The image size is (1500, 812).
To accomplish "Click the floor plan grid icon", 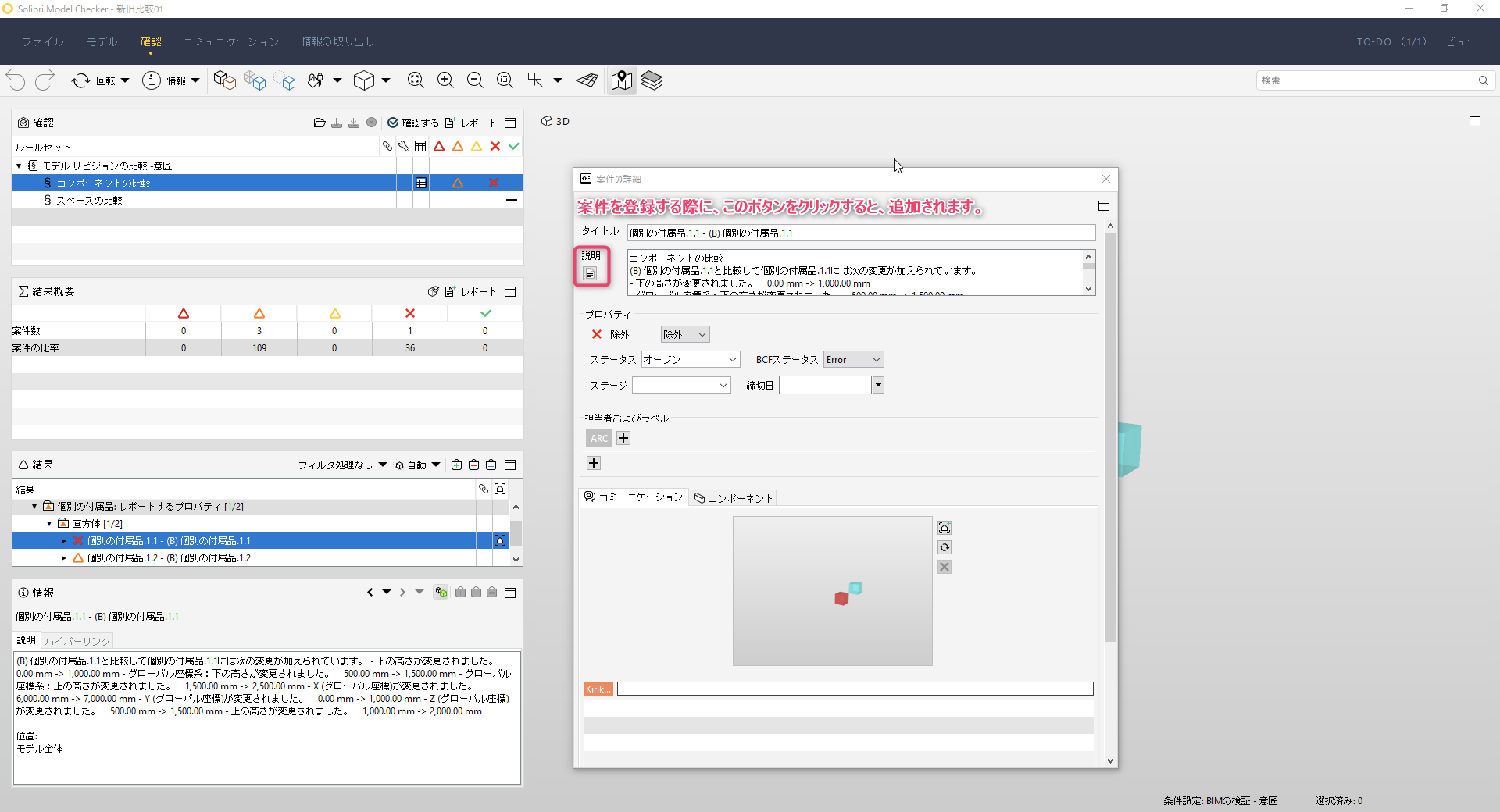I will click(587, 80).
